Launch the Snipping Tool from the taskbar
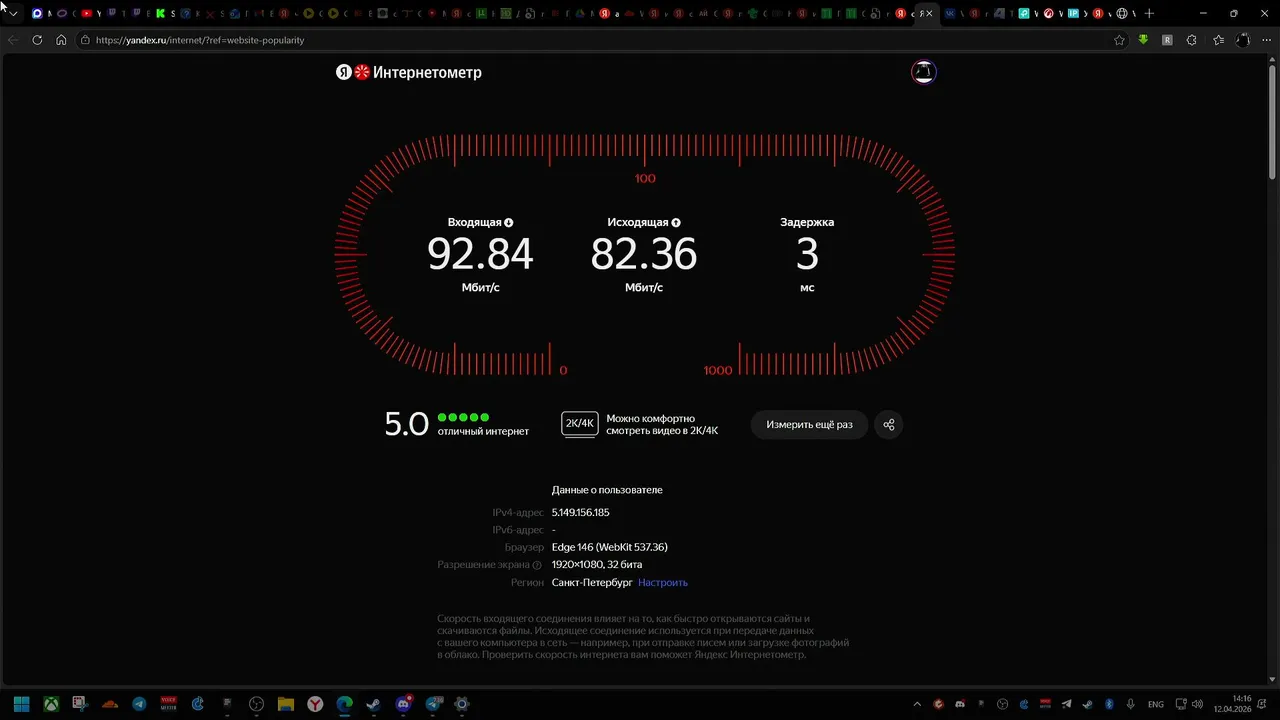The width and height of the screenshot is (1280, 720). [80, 704]
